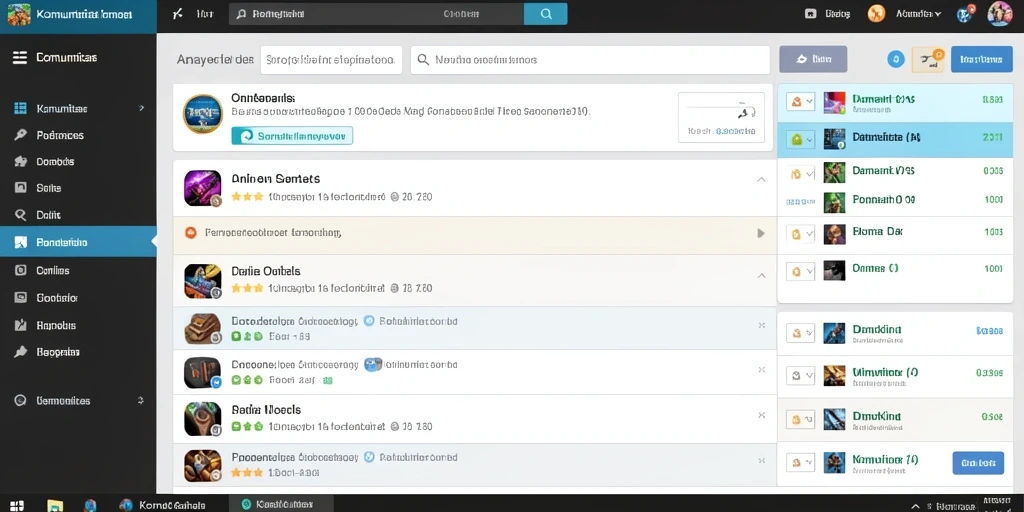Click the globe notification icon in header
1024x512 pixels.
point(965,14)
